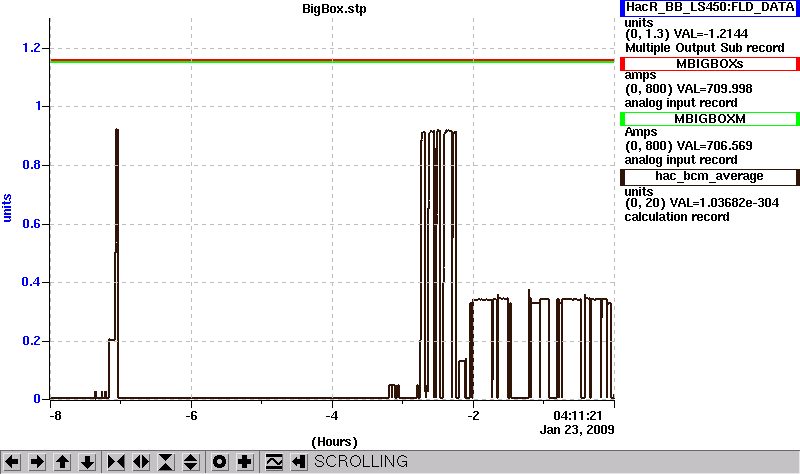Image resolution: width=800 pixels, height=474 pixels.
Task: Click the 'calculation record' description
Action: pos(677,217)
